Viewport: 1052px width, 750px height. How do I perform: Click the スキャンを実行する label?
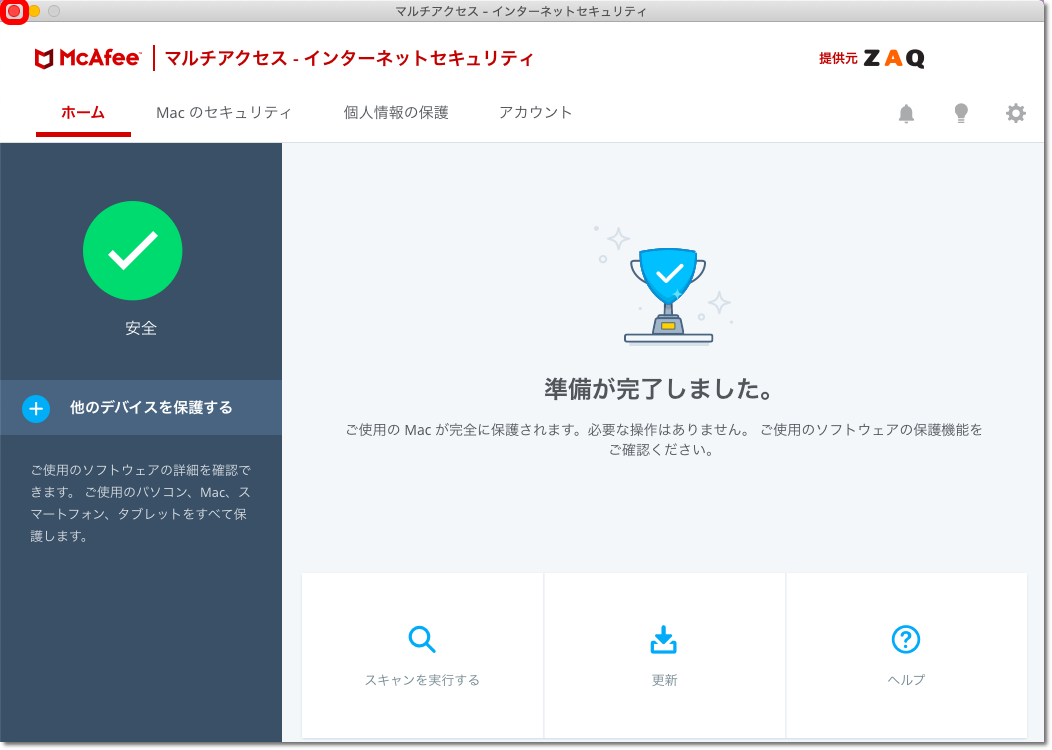(x=422, y=680)
